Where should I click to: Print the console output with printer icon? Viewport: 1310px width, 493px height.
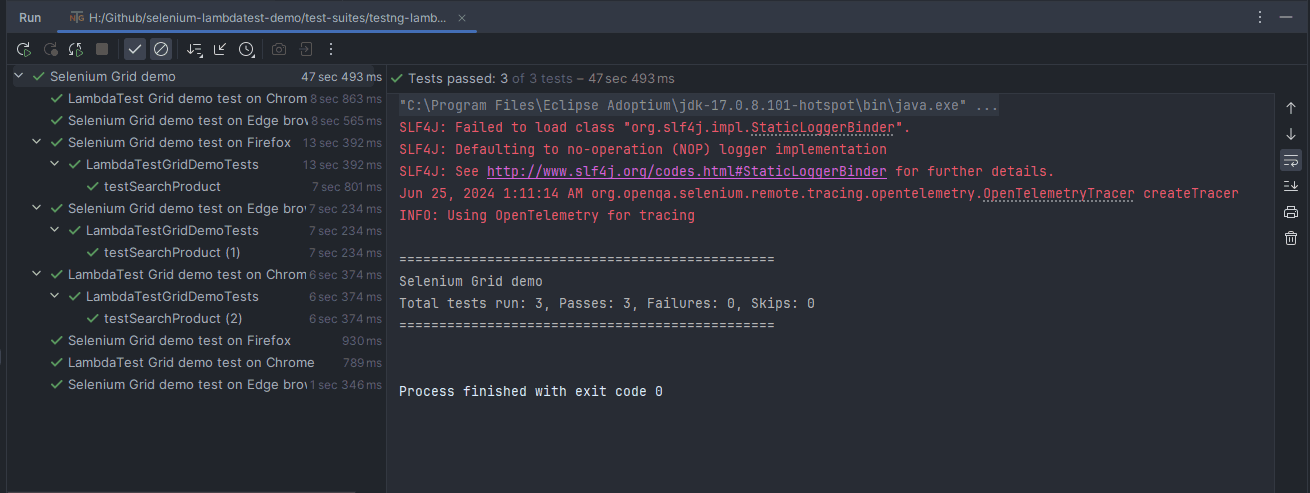point(1291,212)
